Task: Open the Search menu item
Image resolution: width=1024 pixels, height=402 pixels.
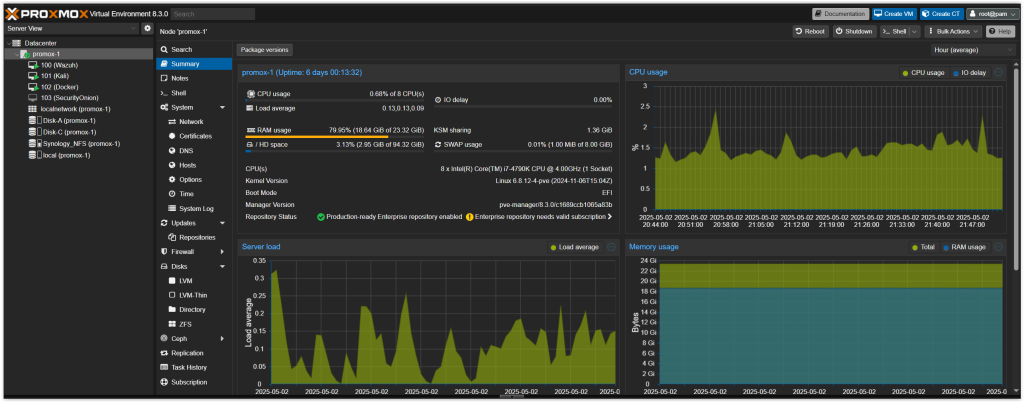Action: (x=194, y=50)
